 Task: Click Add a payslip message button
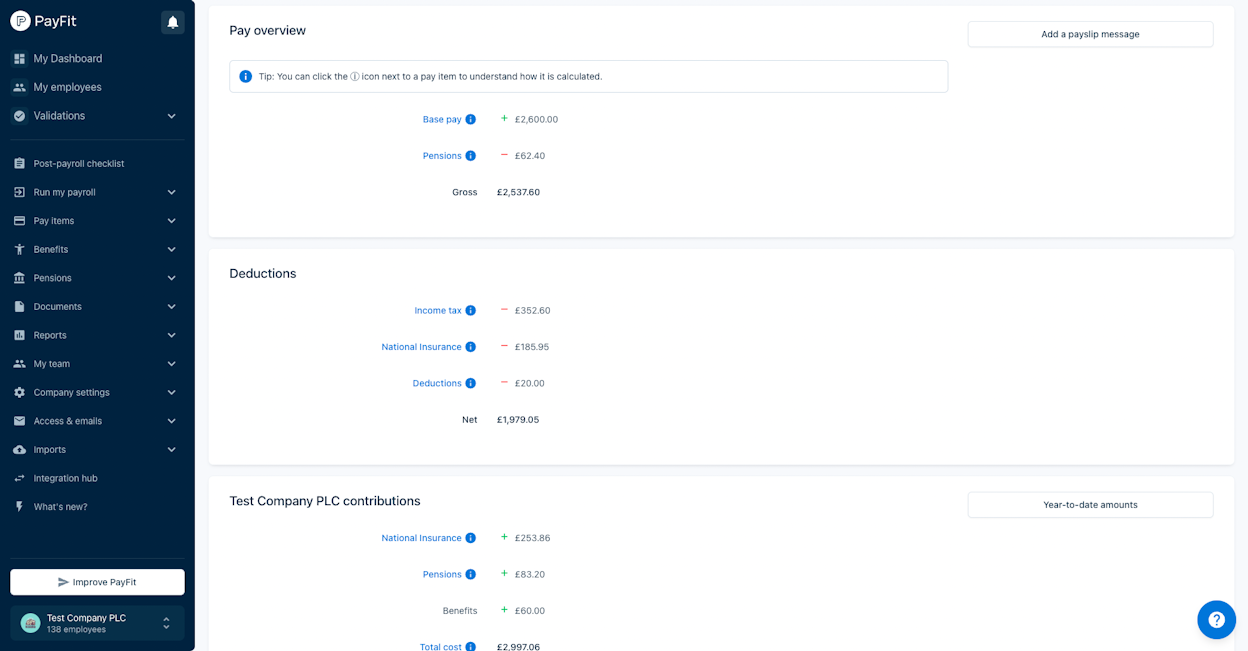pos(1090,34)
